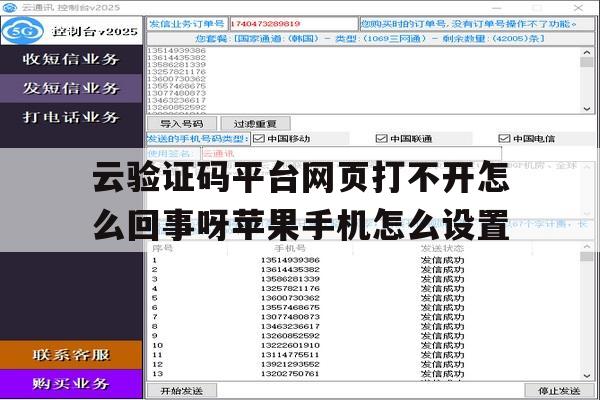Select result row 8 number 13463236617

(x=290, y=326)
